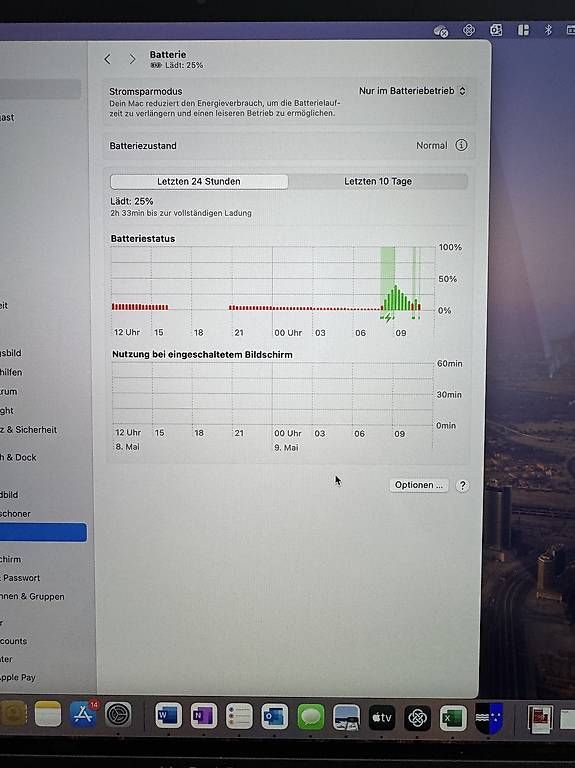
Task: Click the ChatGPT dock icon
Action: tap(417, 718)
